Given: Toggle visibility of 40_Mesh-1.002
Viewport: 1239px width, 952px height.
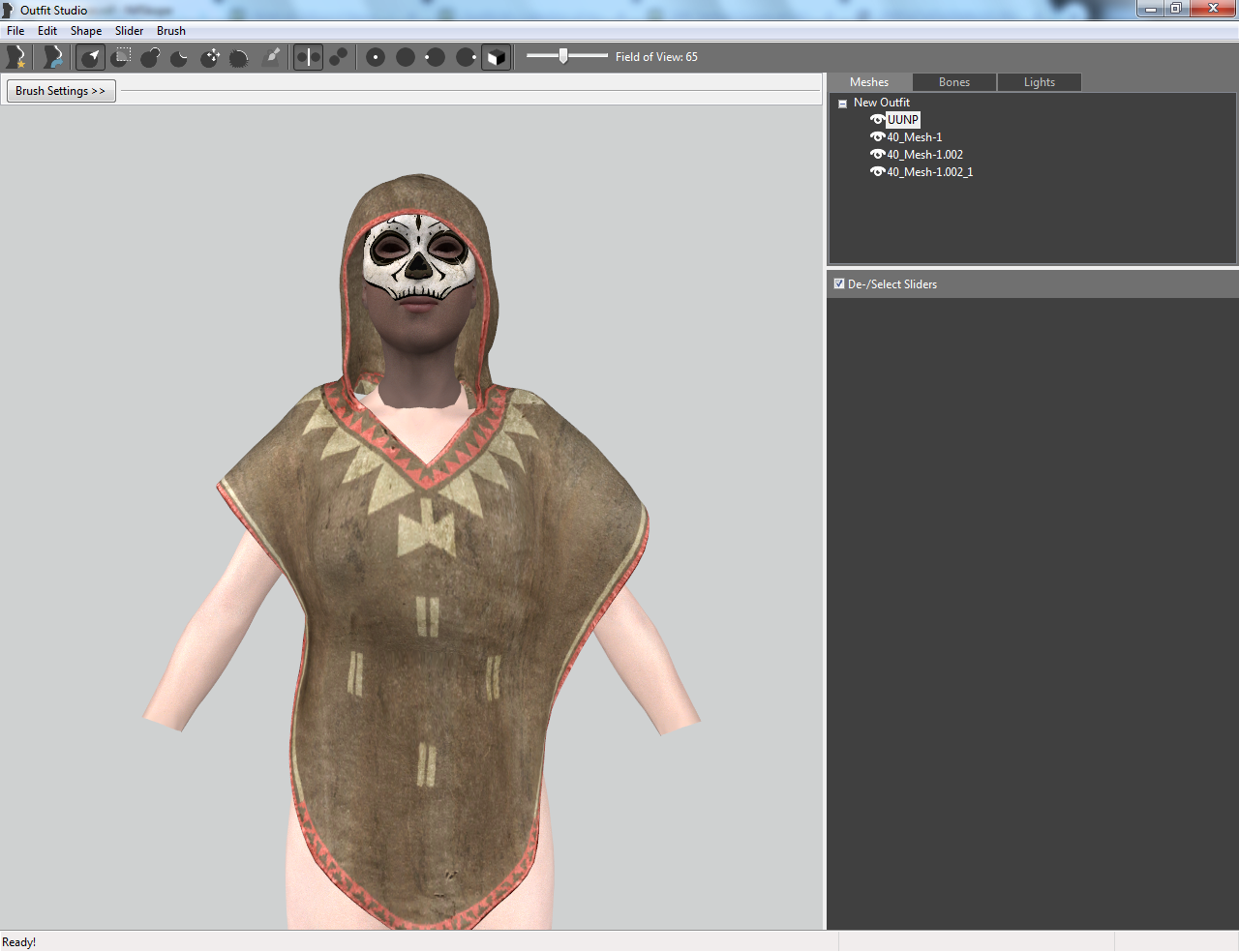Looking at the screenshot, I should 877,155.
